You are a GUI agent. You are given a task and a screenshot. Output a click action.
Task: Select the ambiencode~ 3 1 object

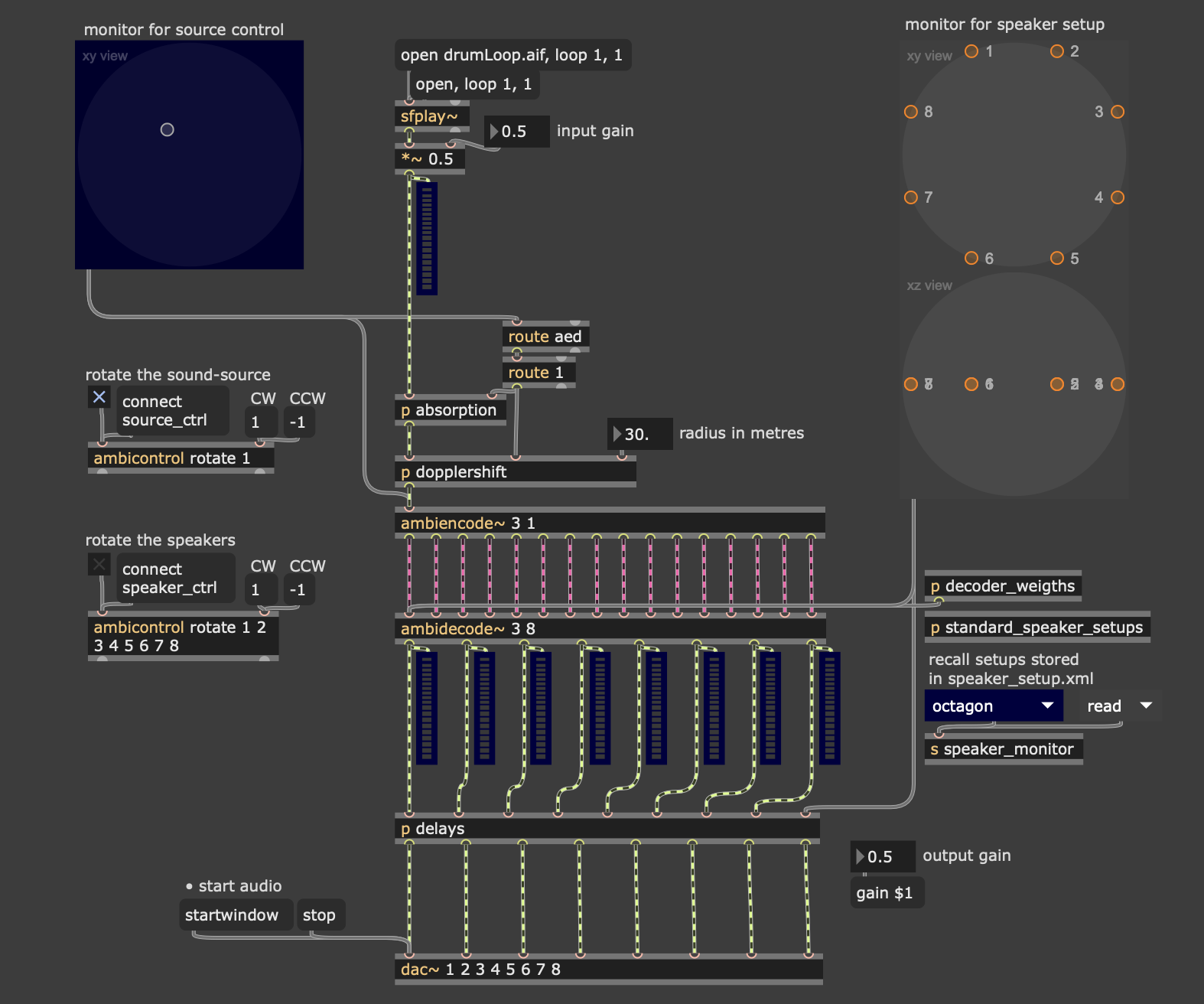610,523
